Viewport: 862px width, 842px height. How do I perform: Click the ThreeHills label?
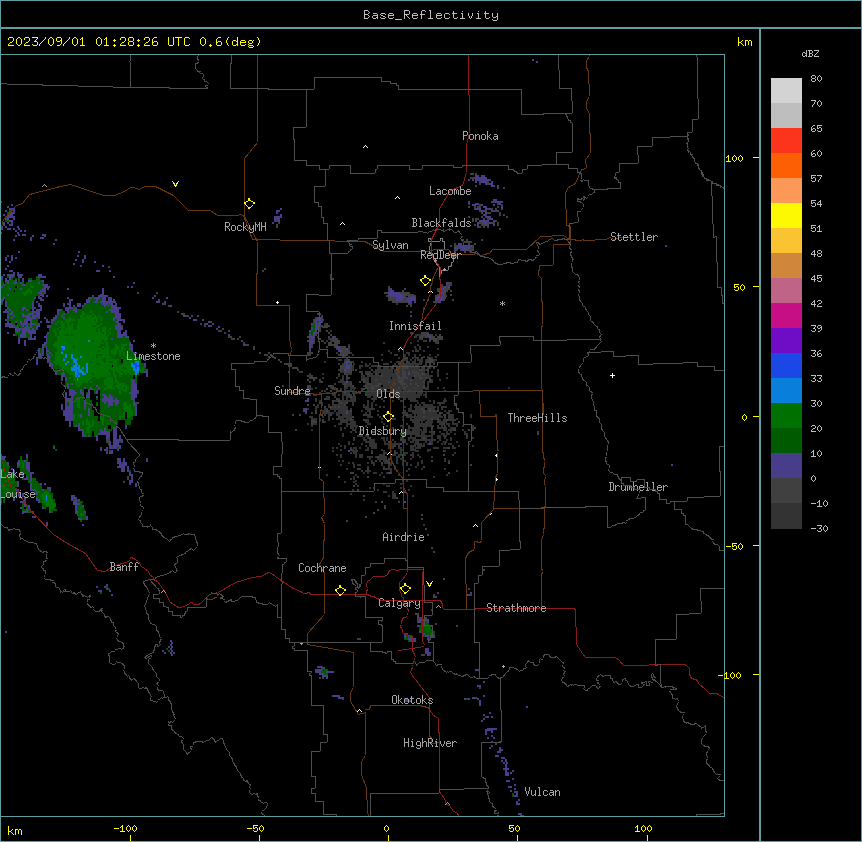(537, 418)
